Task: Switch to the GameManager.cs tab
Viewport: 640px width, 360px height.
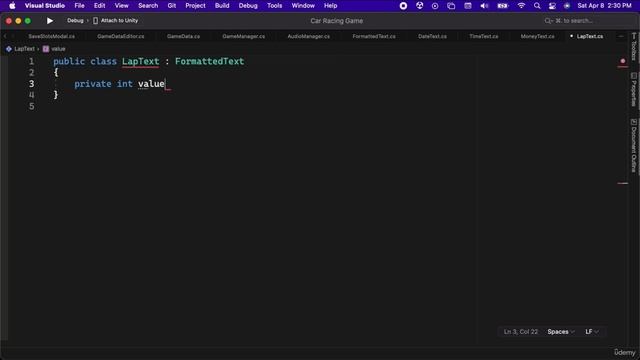Action: pos(243,36)
